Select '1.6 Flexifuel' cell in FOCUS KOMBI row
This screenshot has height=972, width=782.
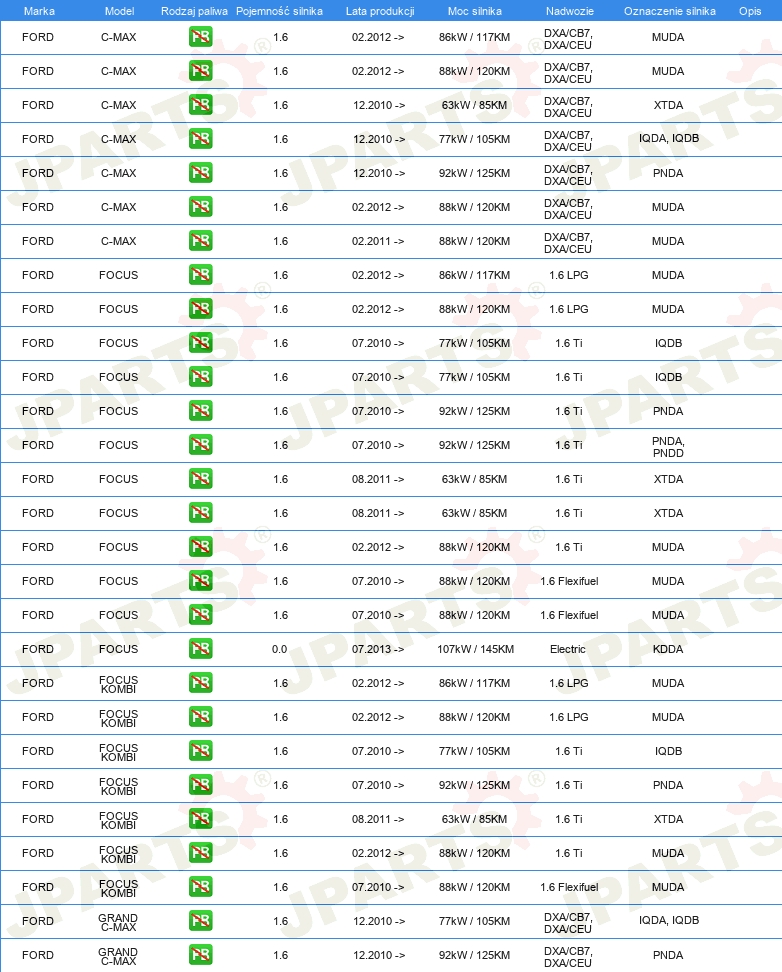569,887
